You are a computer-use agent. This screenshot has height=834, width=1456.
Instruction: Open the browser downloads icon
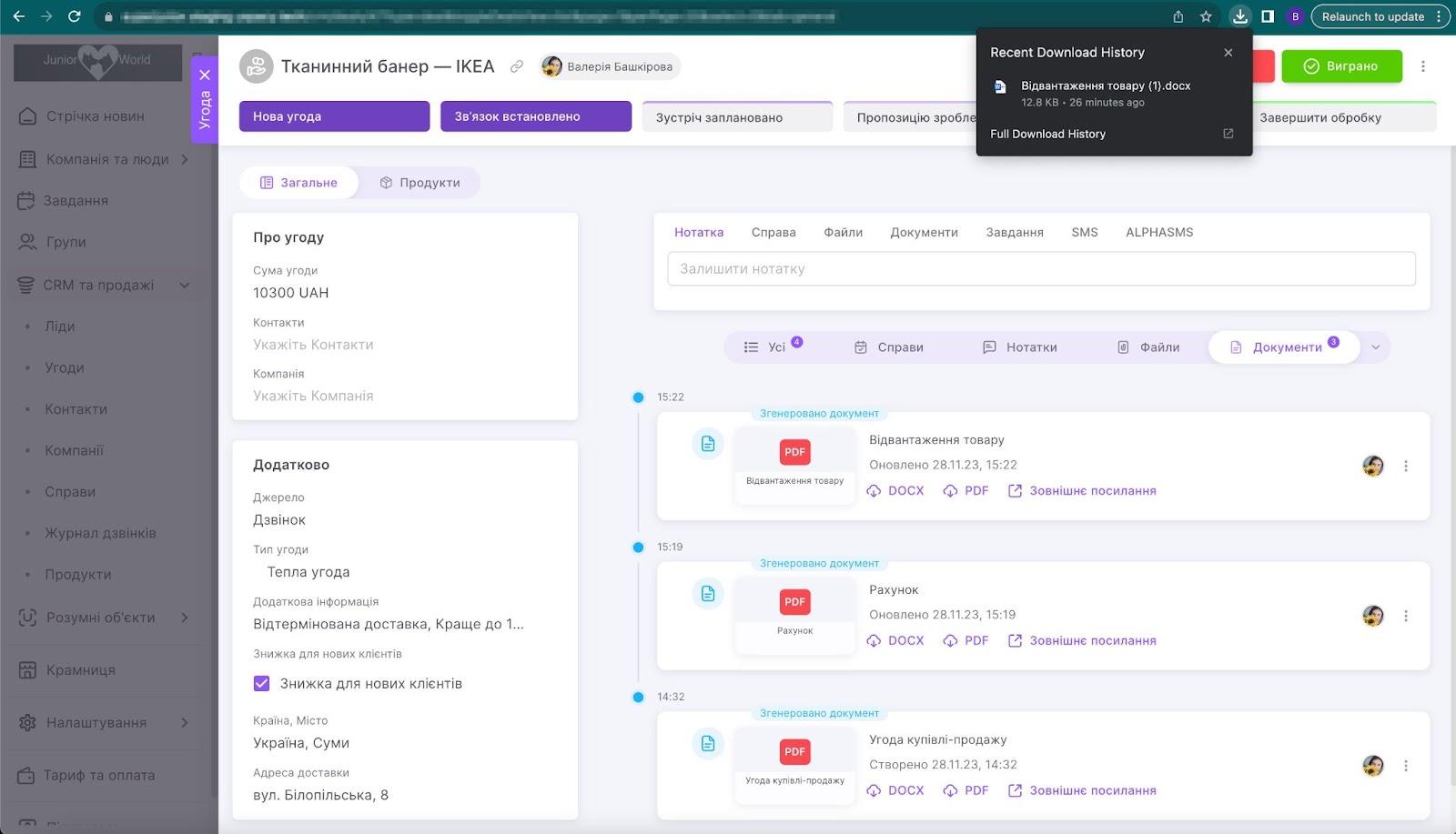[1239, 16]
